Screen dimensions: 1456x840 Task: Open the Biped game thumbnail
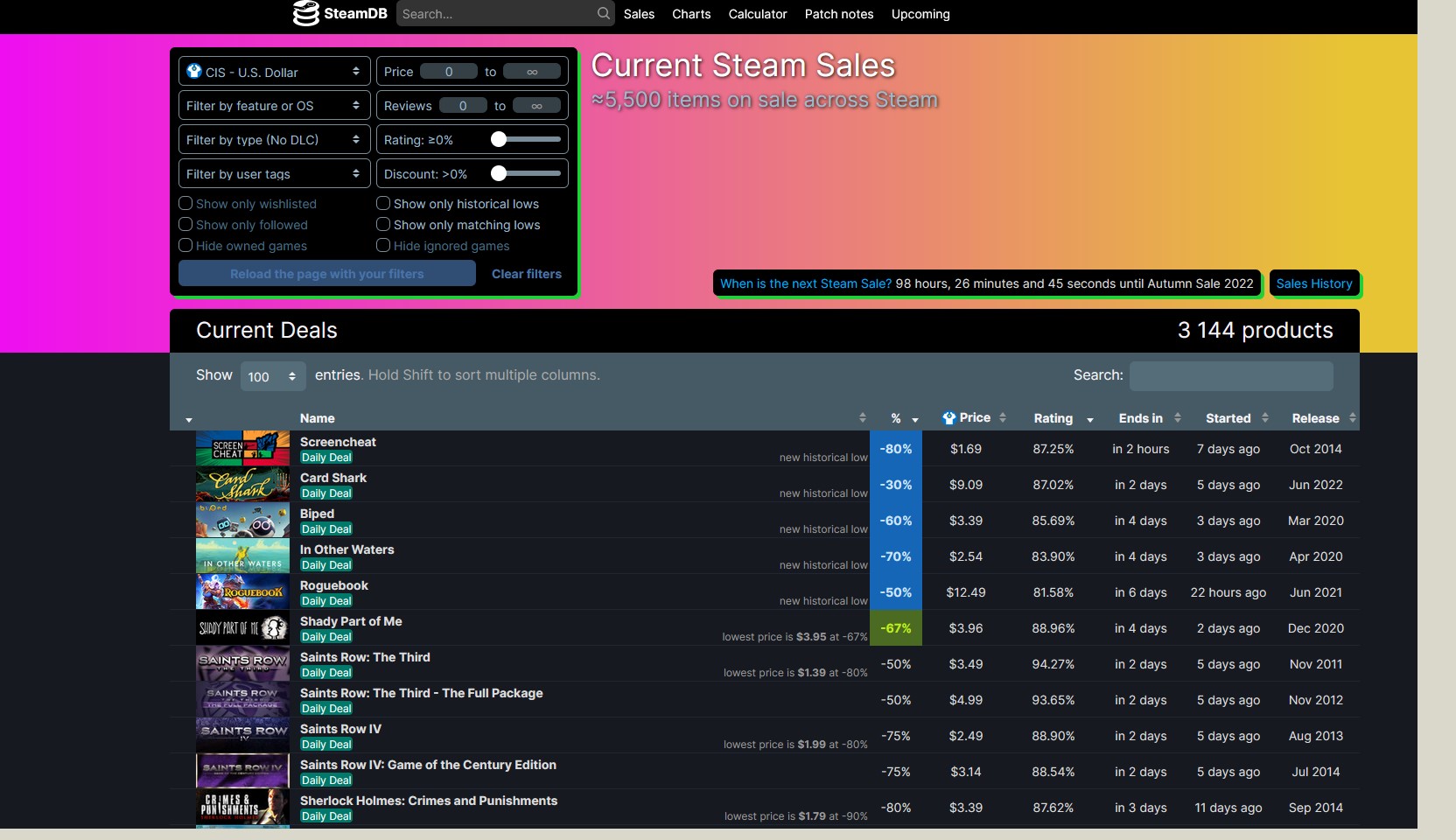coord(242,520)
